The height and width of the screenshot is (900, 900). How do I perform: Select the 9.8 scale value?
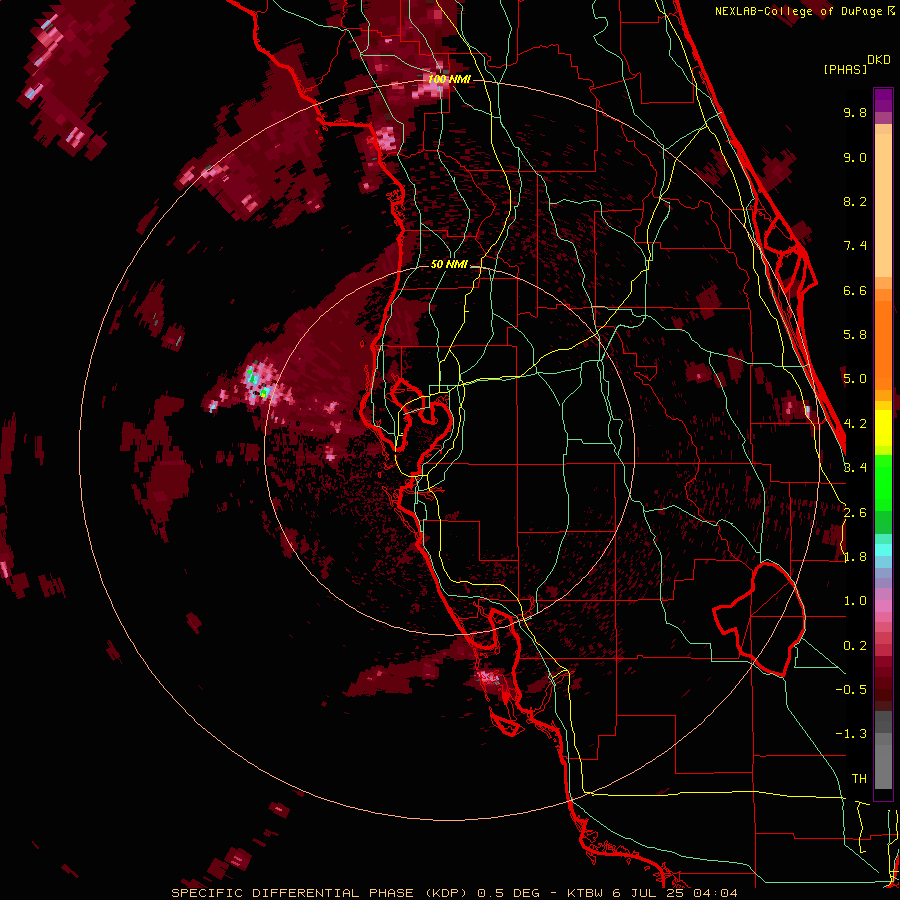click(x=855, y=112)
